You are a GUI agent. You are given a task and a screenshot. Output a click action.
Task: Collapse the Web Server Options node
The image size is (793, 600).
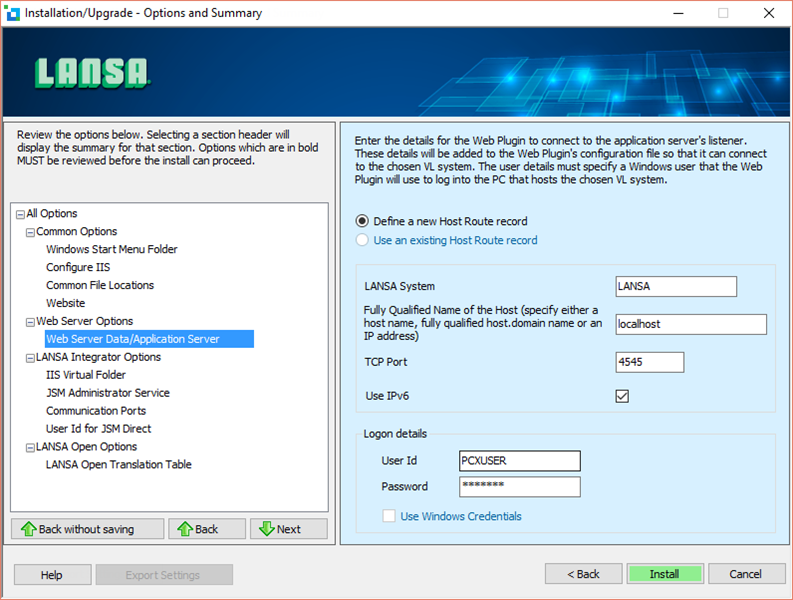click(x=30, y=322)
